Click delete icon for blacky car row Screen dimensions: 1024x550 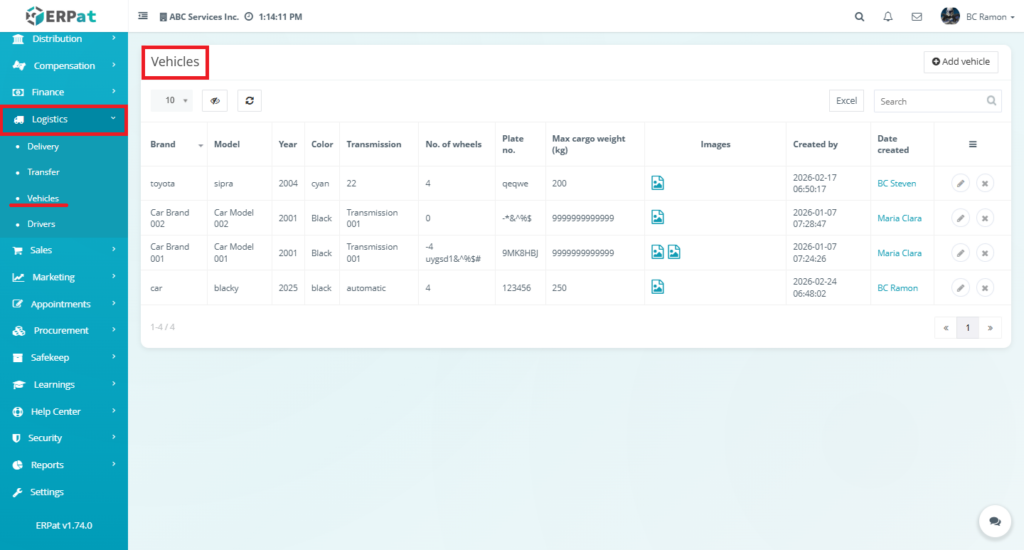tap(984, 288)
